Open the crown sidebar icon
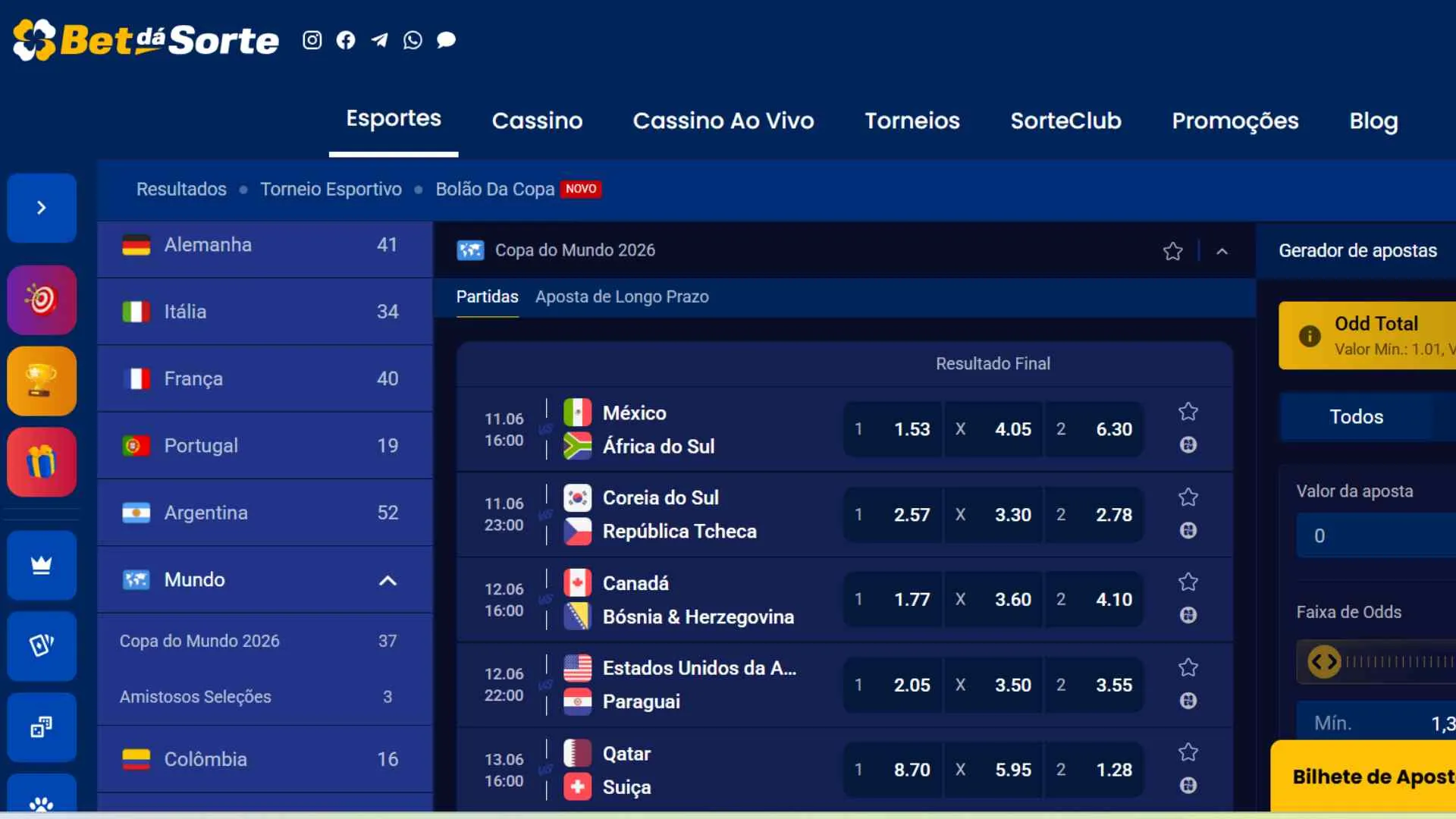This screenshot has width=1456, height=819. (x=42, y=565)
